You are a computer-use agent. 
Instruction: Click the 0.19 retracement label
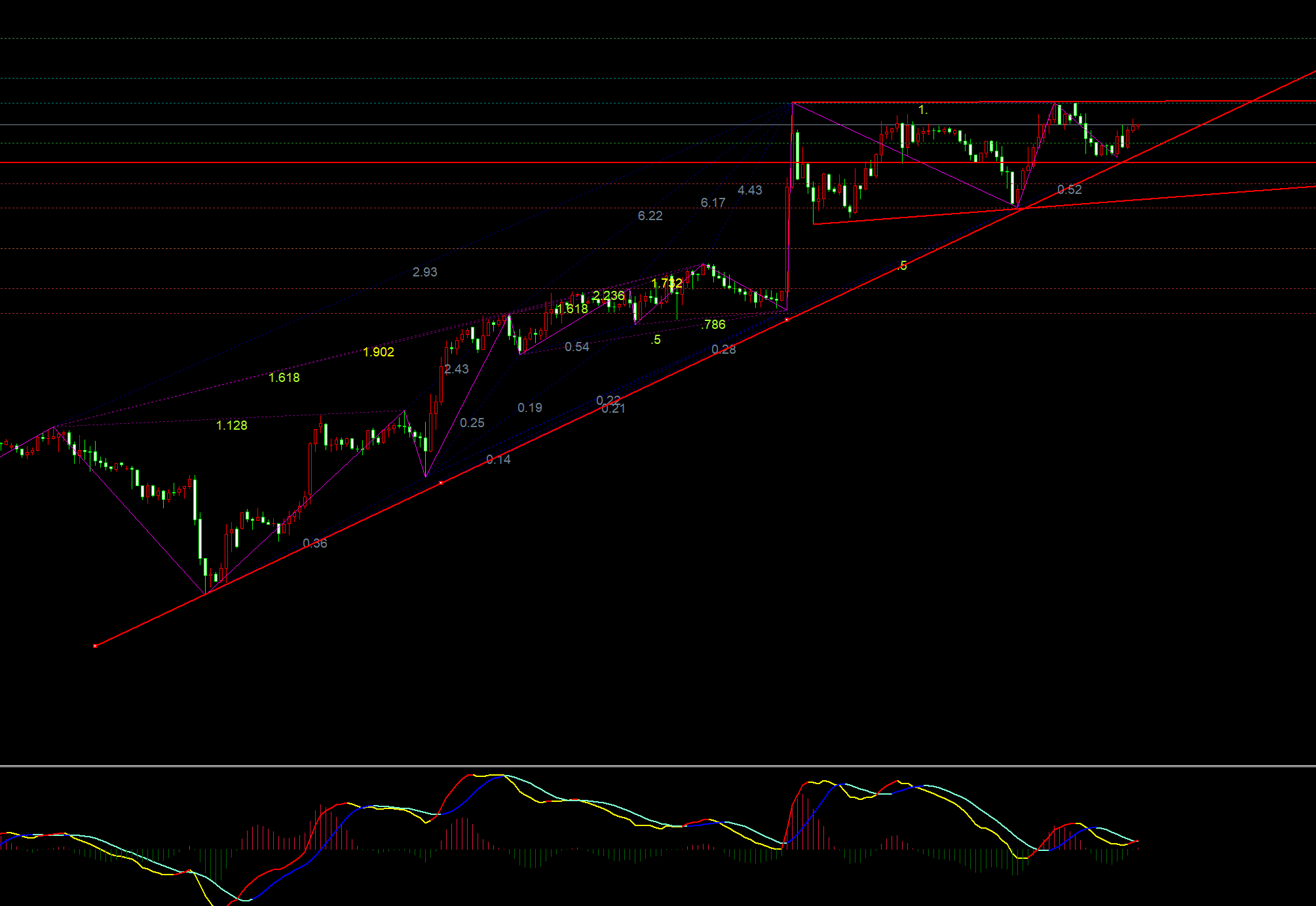(529, 407)
